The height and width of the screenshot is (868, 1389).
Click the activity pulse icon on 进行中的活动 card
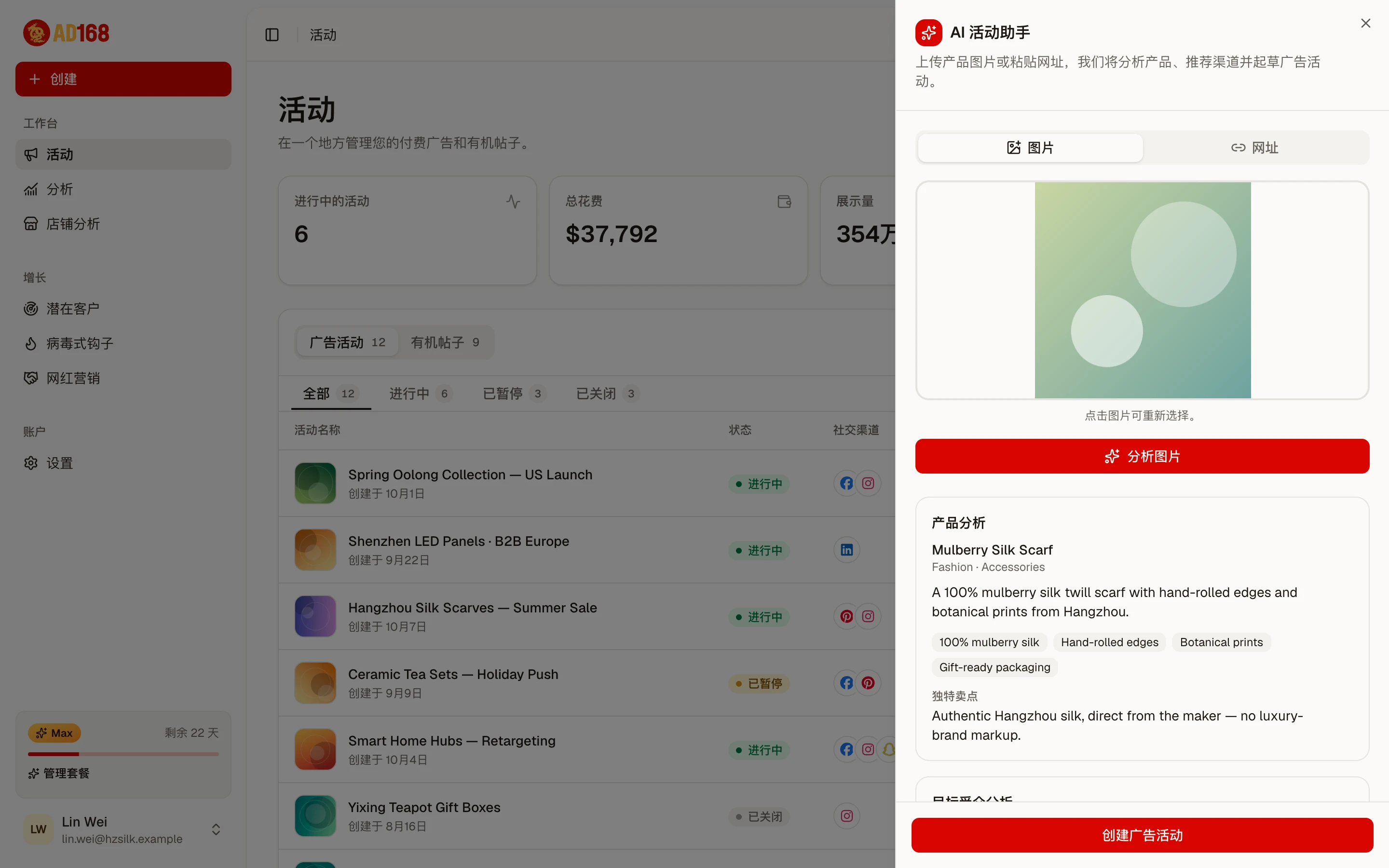click(x=513, y=202)
